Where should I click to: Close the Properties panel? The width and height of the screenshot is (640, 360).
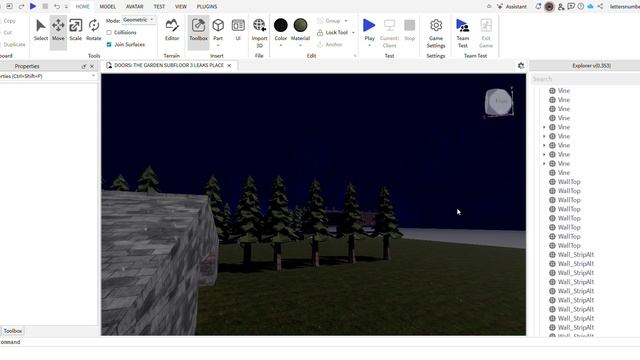click(92, 66)
